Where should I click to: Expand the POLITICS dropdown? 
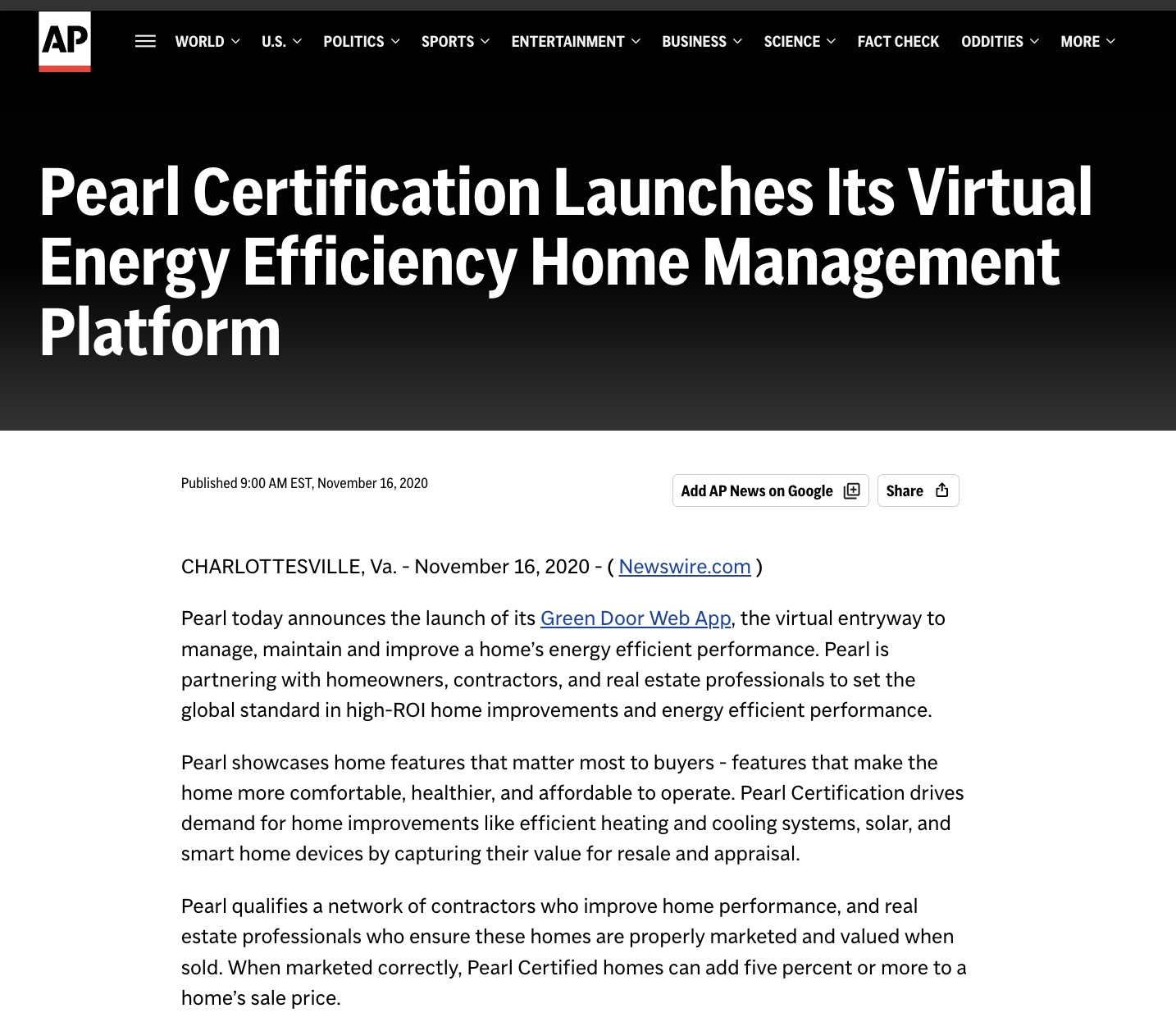[354, 41]
